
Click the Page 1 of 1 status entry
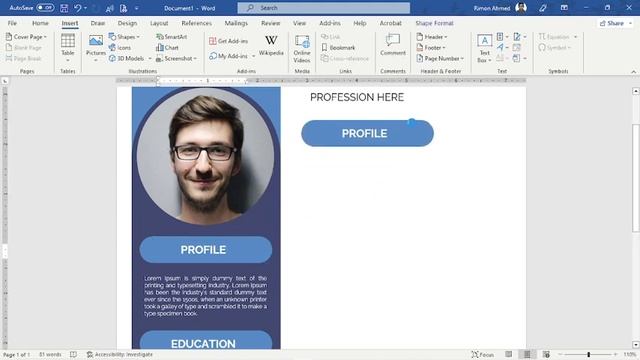(17, 355)
